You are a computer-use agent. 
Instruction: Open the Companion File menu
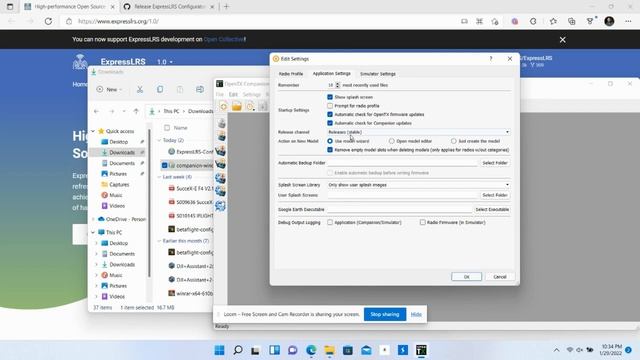tap(220, 94)
